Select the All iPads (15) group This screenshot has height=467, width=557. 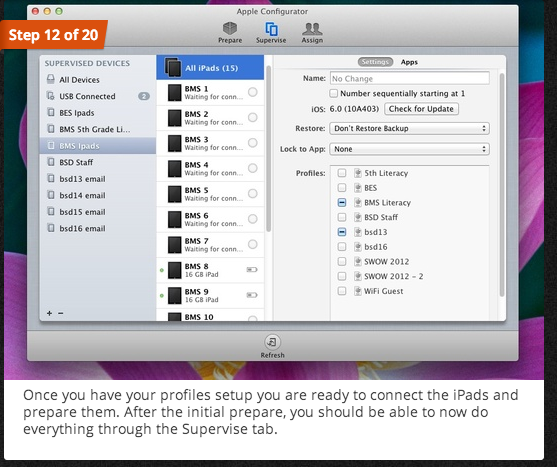(210, 67)
